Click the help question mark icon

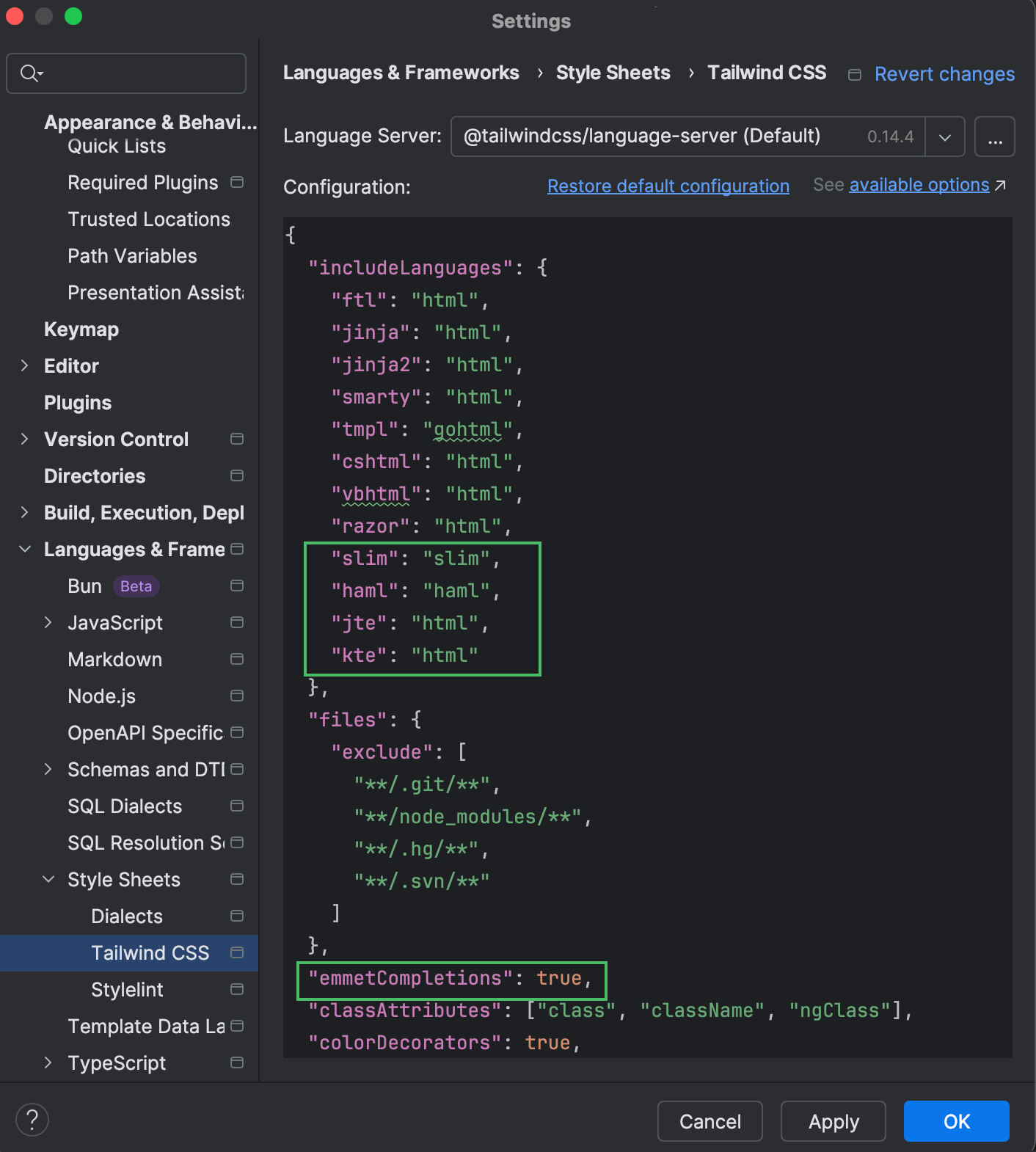[32, 1120]
